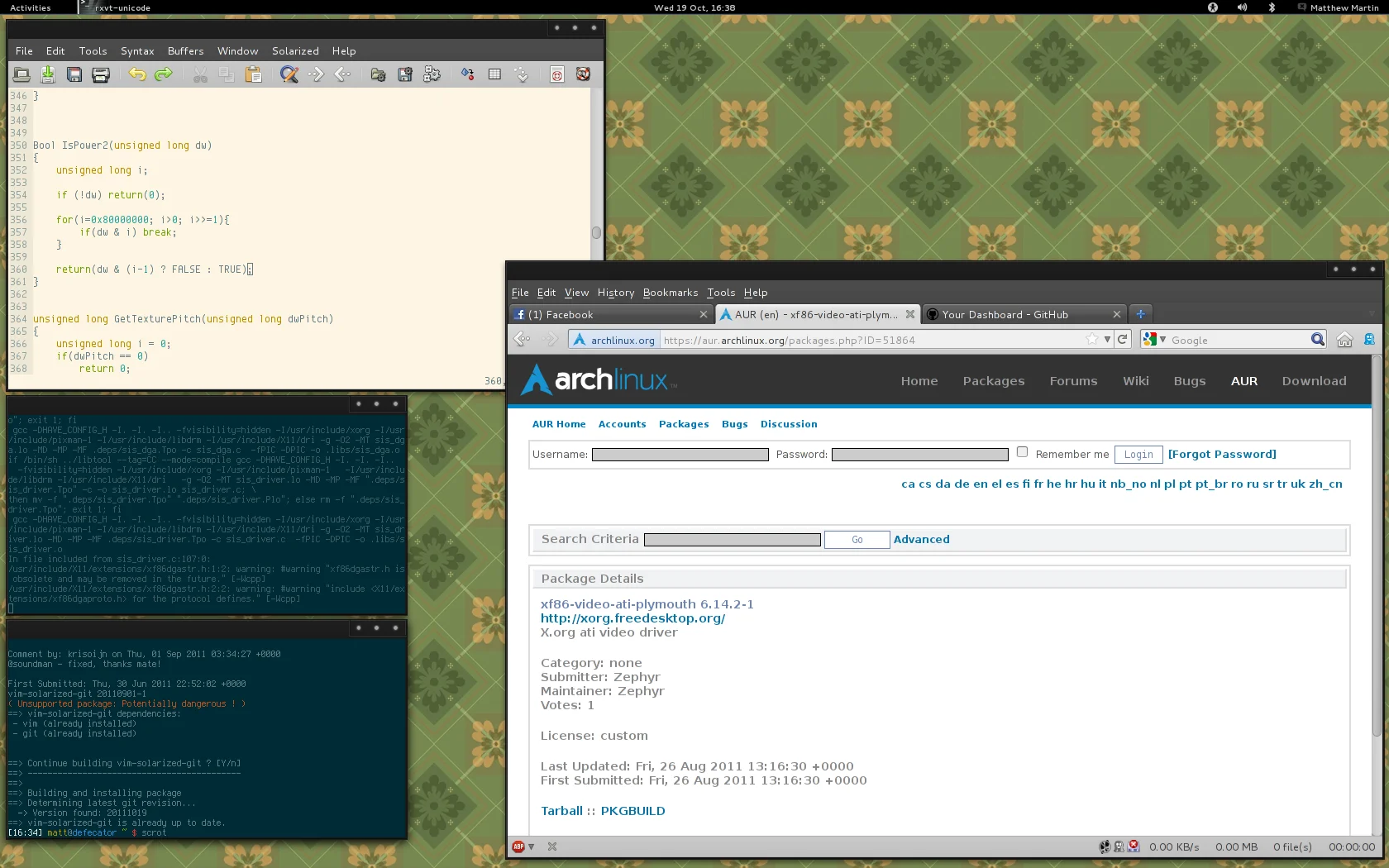Open the Solarized menu in GVim
This screenshot has width=1389, height=868.
[x=295, y=51]
